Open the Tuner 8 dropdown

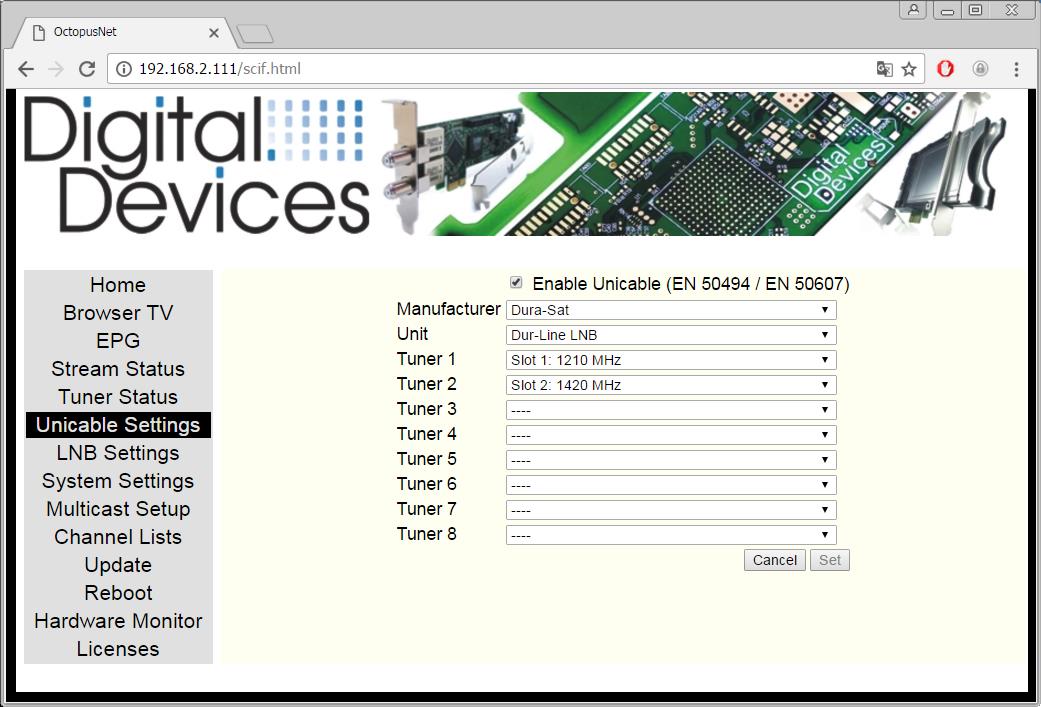(x=671, y=535)
